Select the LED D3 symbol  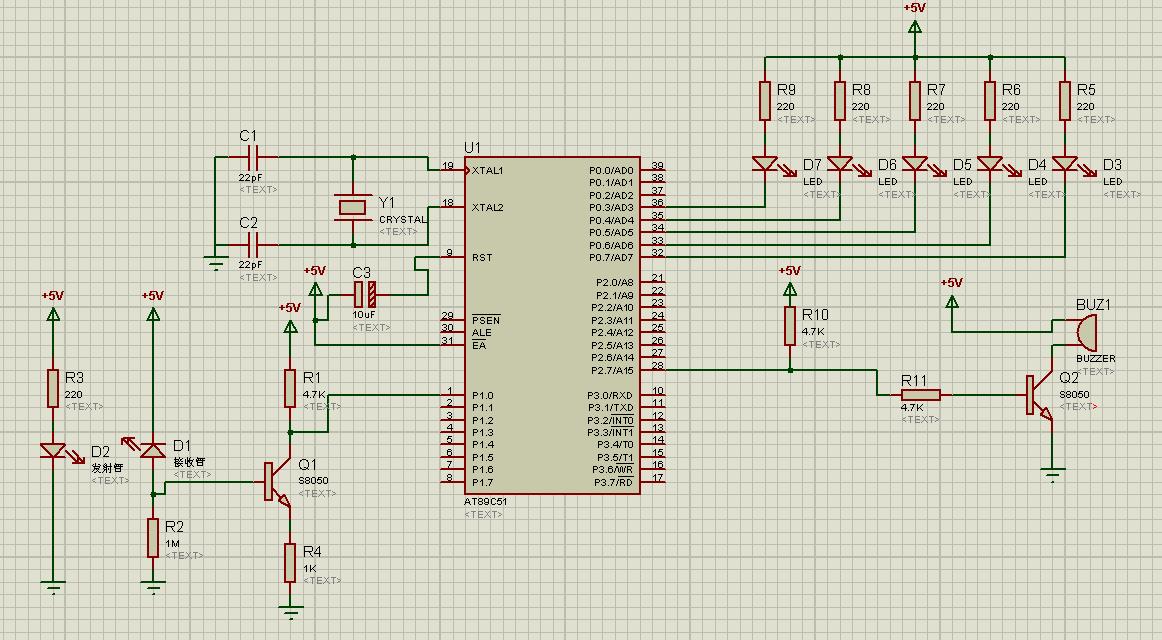(1065, 164)
